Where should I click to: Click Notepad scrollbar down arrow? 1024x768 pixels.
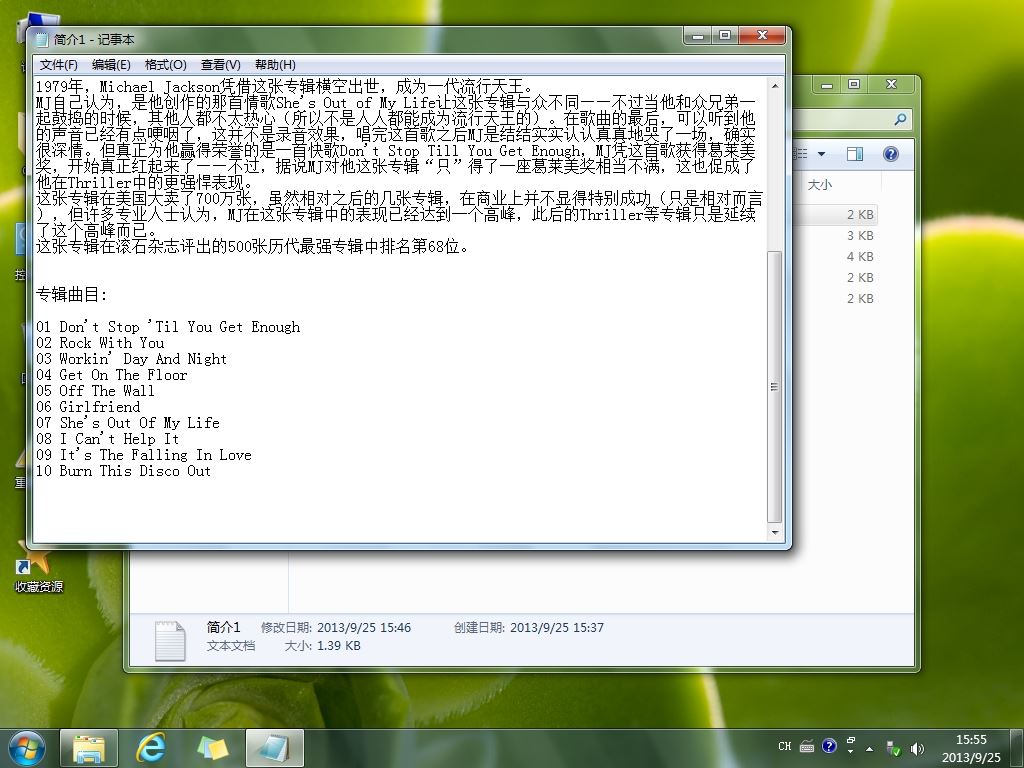pyautogui.click(x=775, y=533)
